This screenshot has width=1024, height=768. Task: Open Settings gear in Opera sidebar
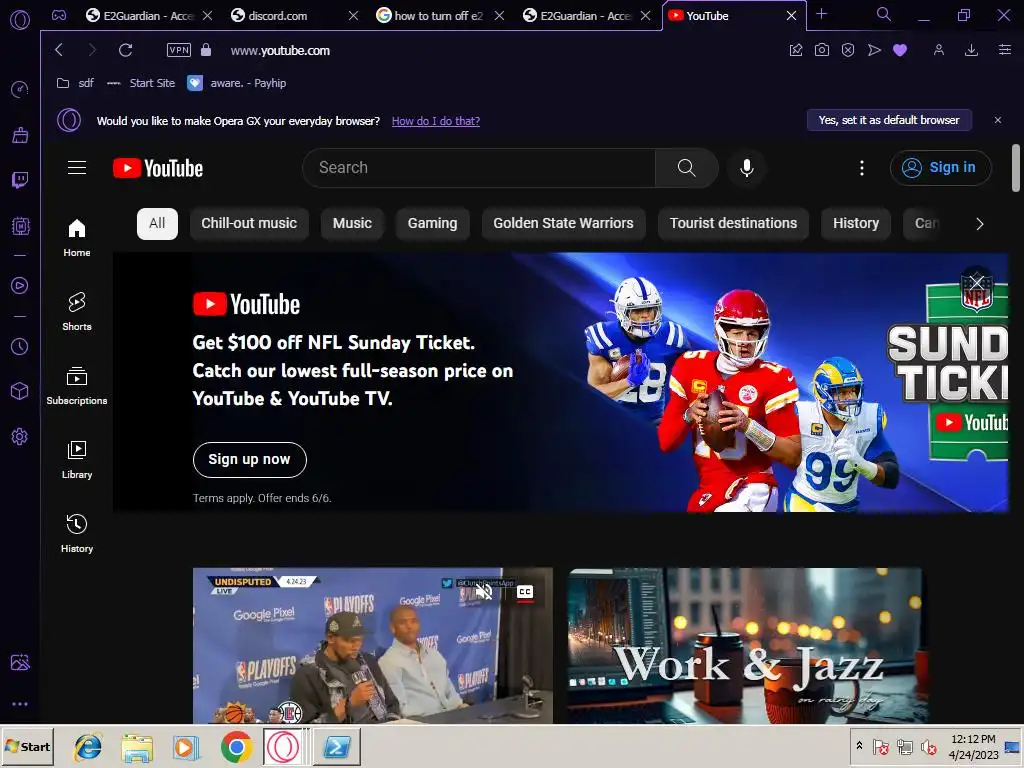pos(20,436)
